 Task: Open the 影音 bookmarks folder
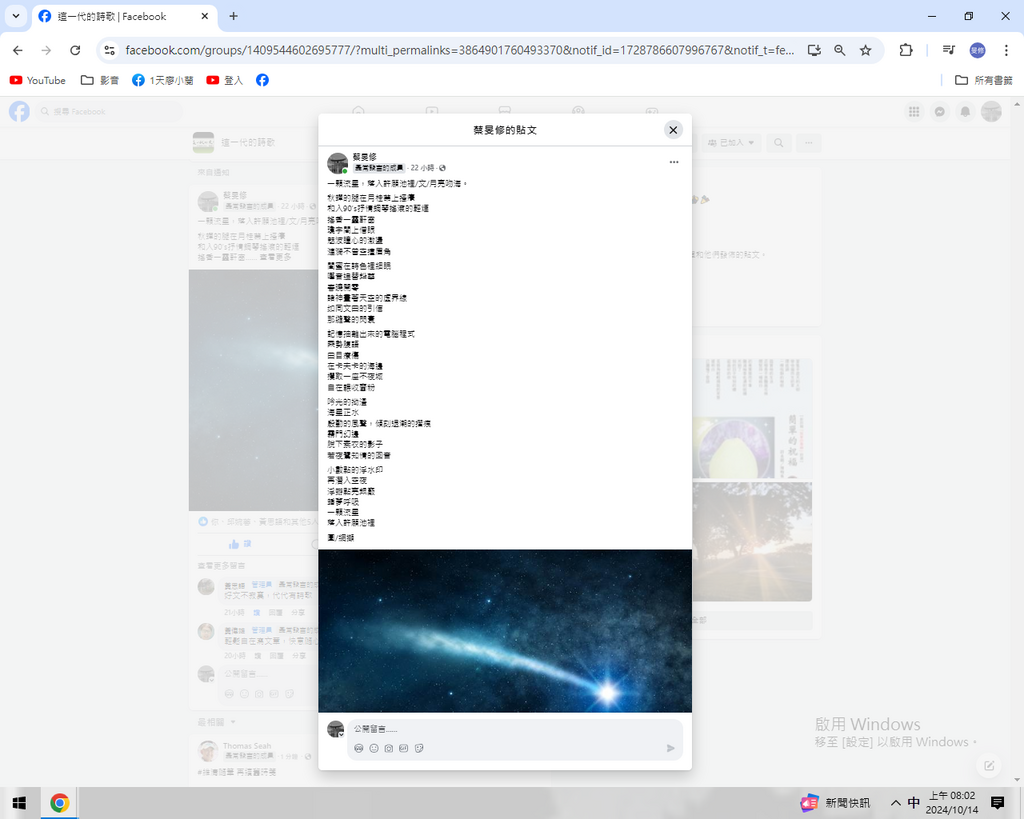[x=100, y=80]
